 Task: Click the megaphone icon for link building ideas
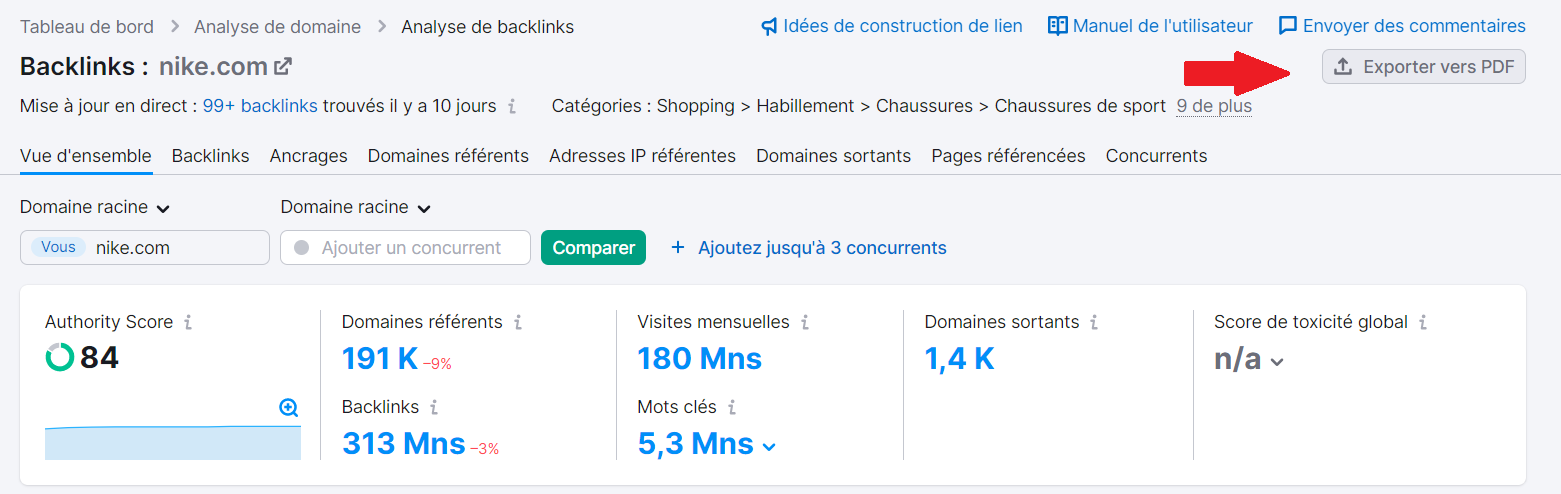pos(769,26)
